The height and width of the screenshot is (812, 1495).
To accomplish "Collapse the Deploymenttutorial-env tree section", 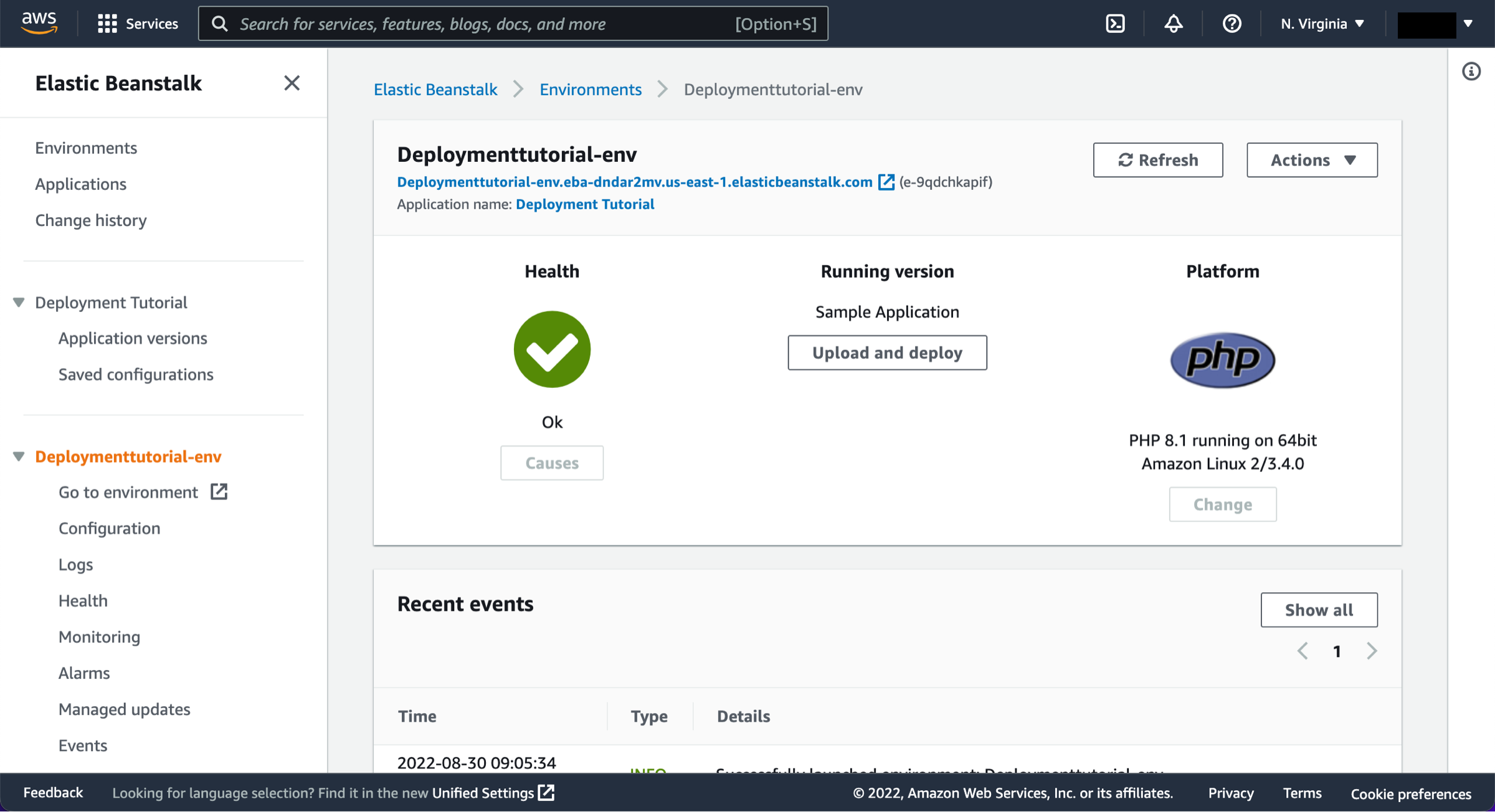I will [x=19, y=456].
